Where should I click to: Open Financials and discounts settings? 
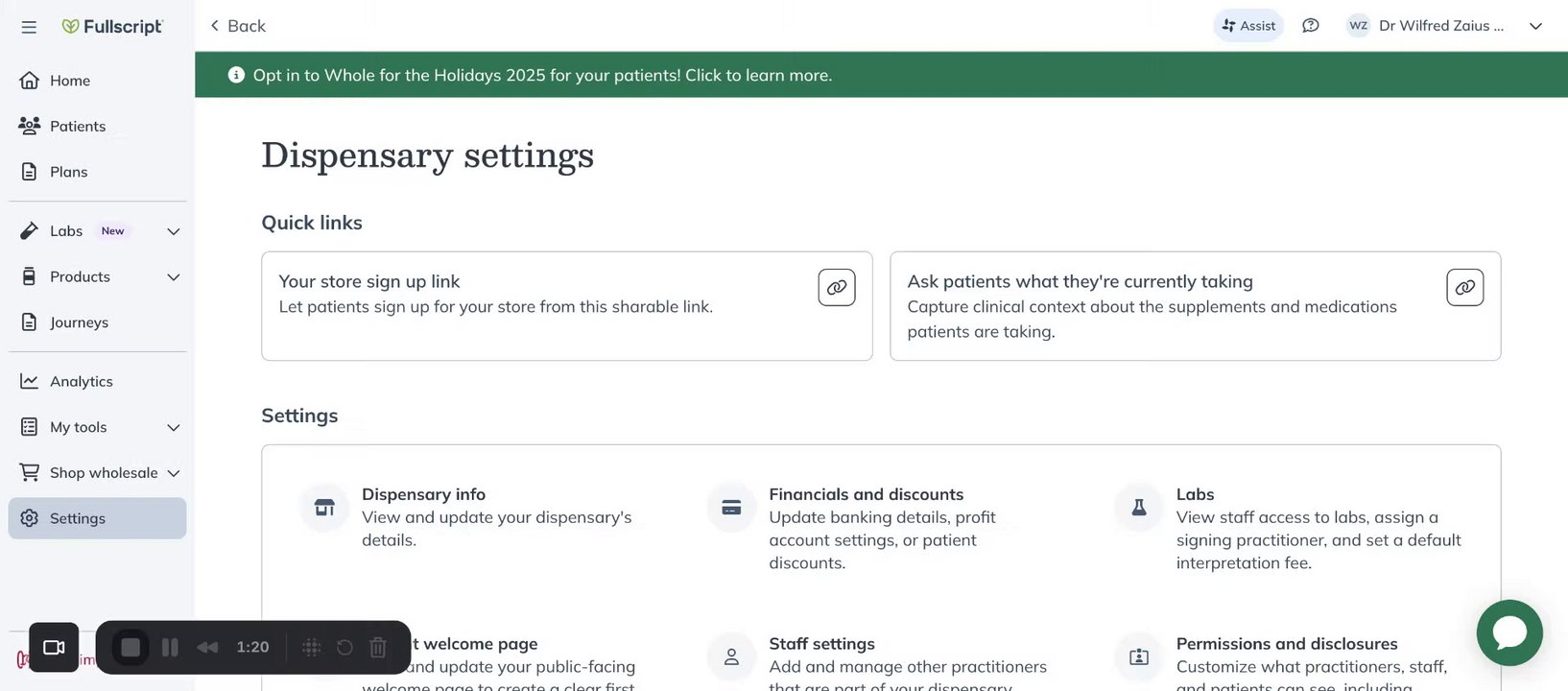pyautogui.click(x=866, y=494)
